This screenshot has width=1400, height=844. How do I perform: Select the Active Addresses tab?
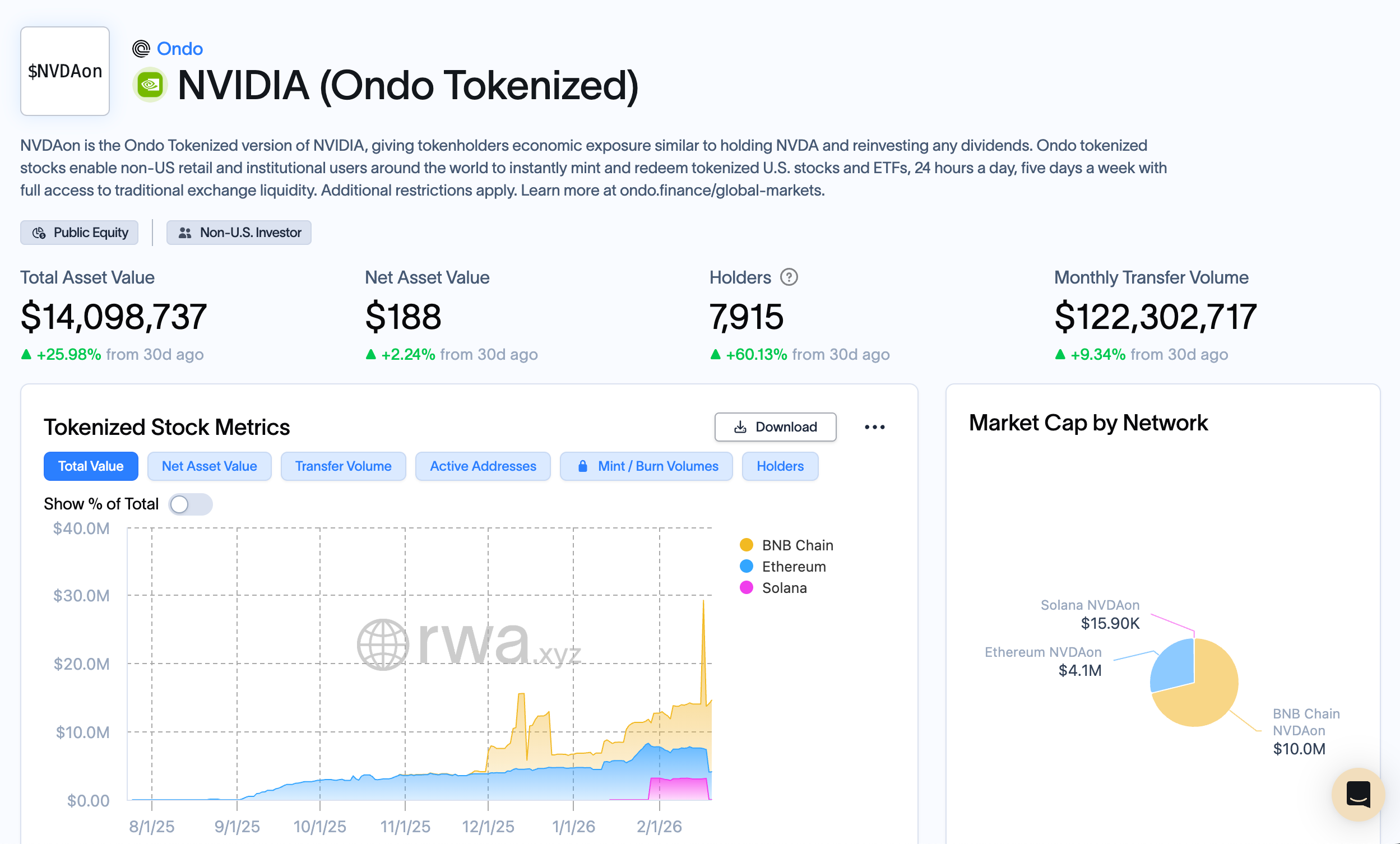click(483, 466)
